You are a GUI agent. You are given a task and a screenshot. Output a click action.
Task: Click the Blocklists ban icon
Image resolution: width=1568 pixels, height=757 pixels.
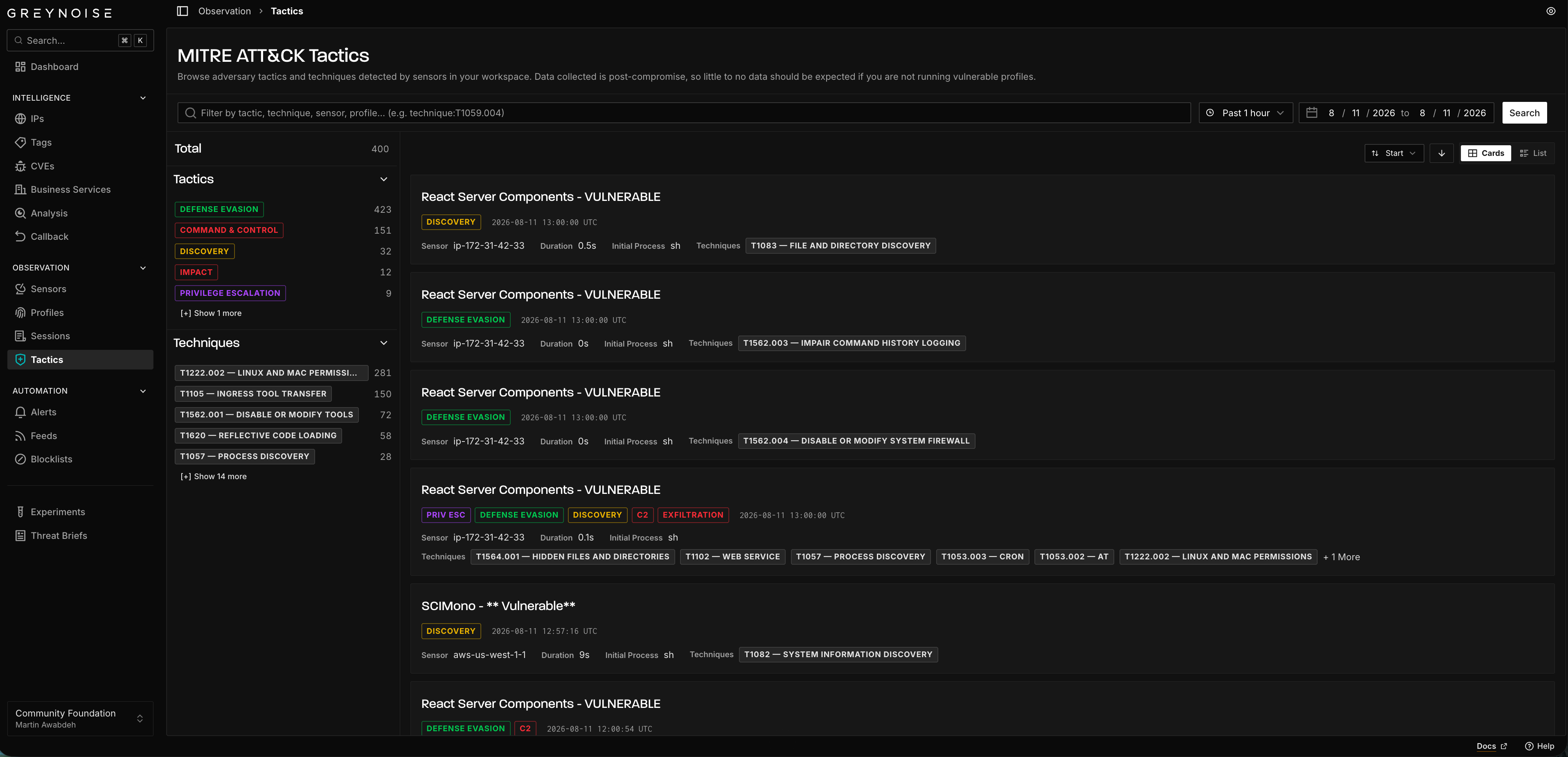(20, 460)
